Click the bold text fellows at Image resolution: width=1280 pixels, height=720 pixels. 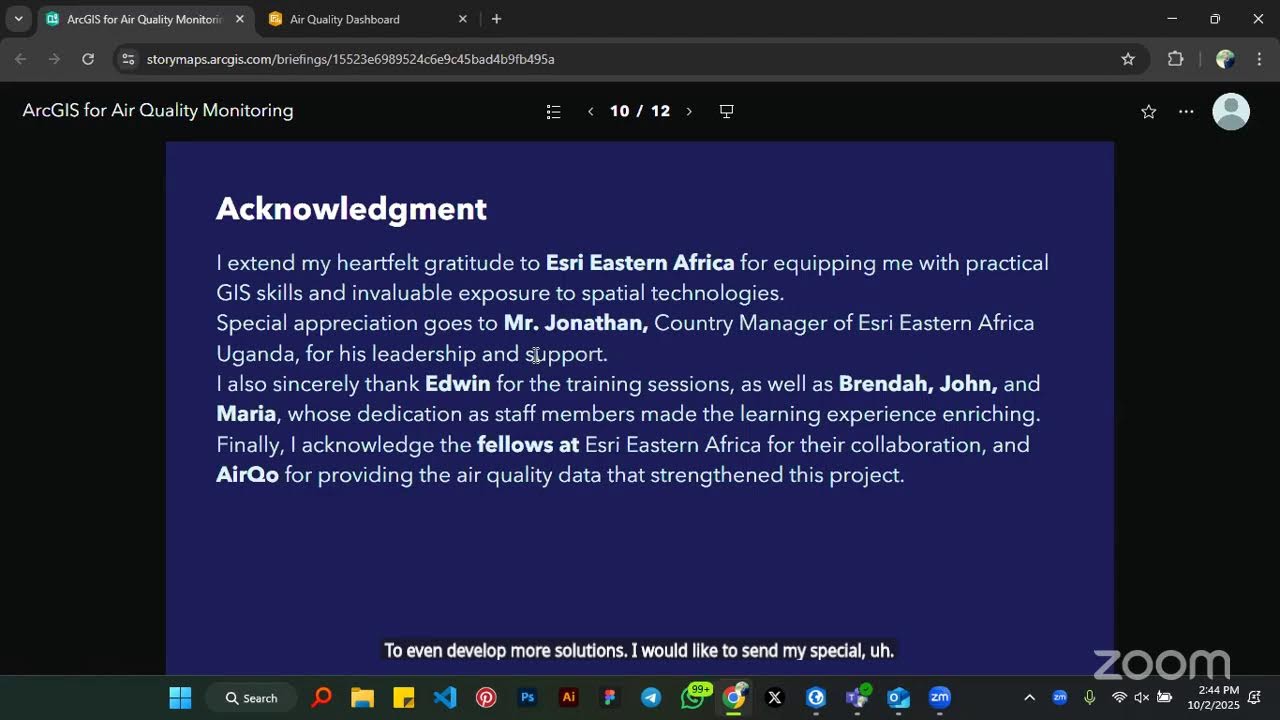coord(528,444)
